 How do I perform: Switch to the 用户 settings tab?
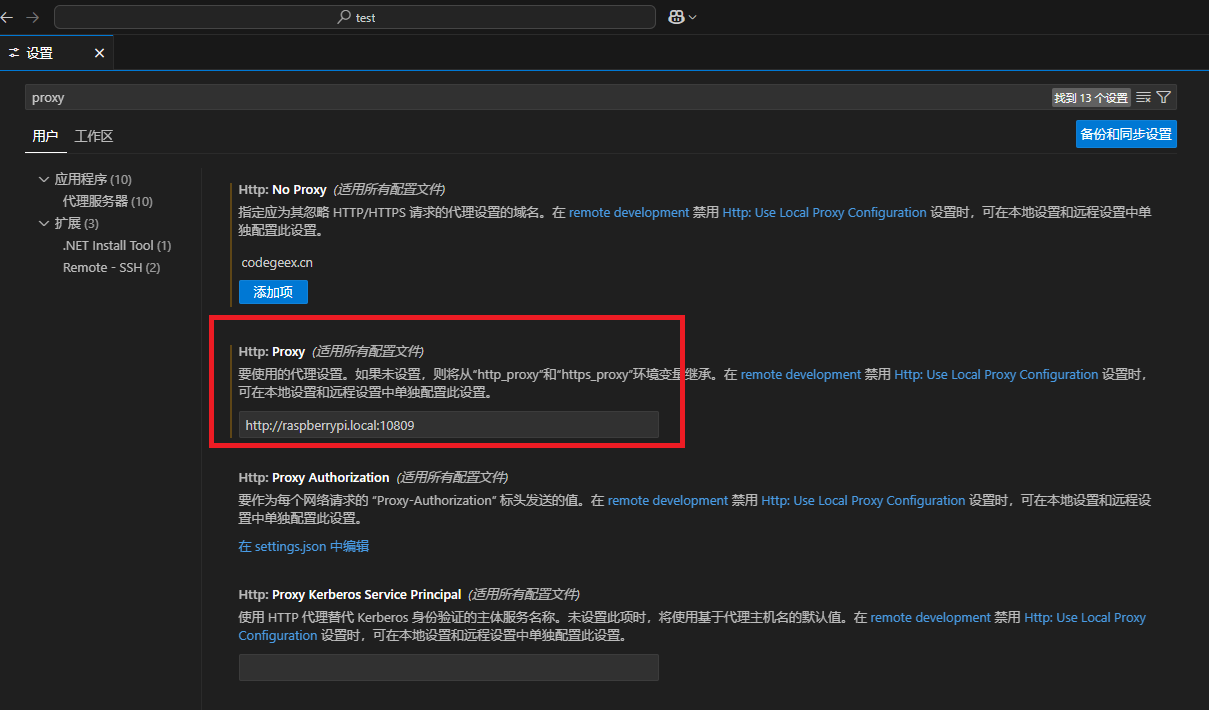point(45,136)
